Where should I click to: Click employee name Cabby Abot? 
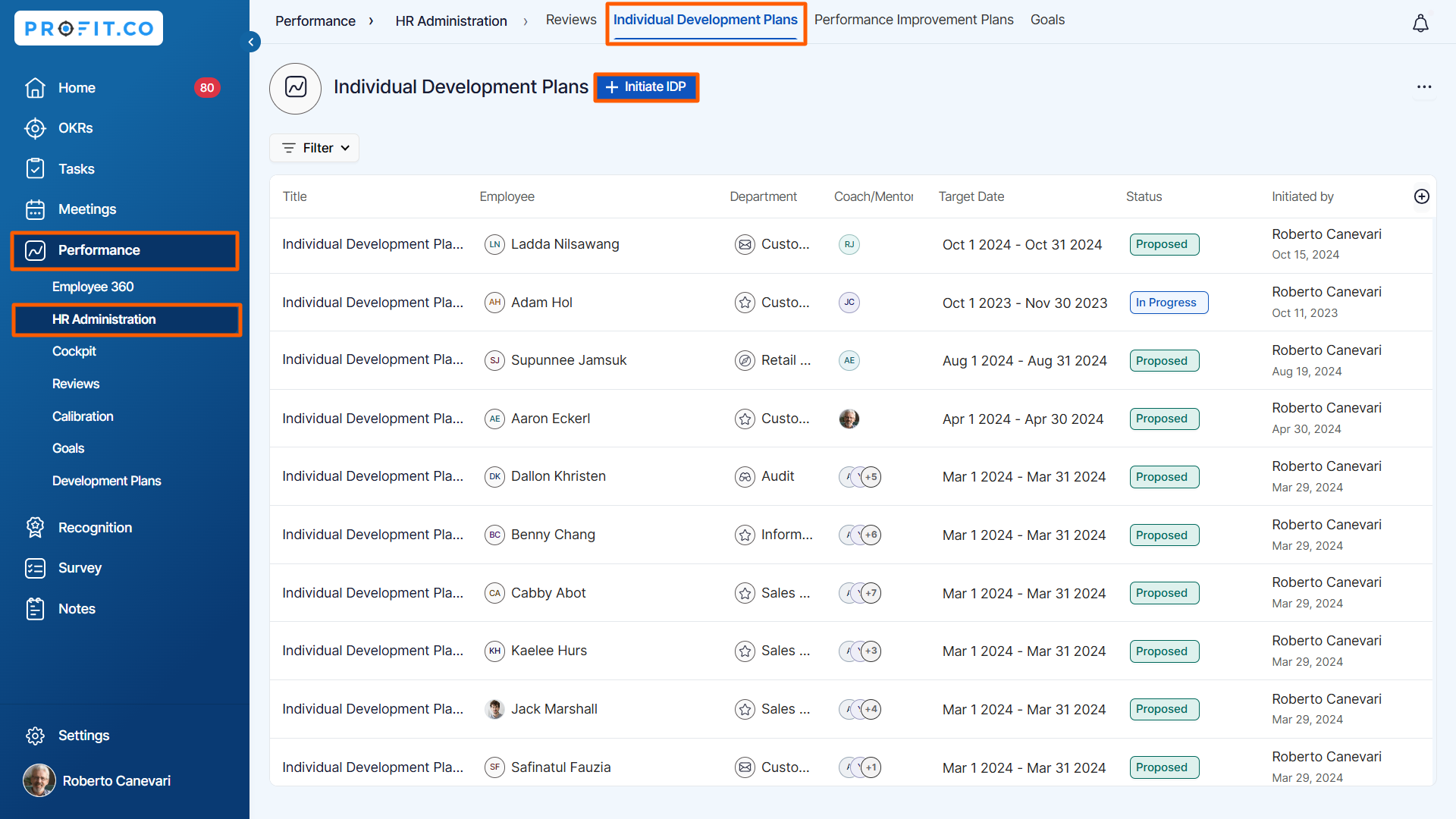click(x=548, y=593)
